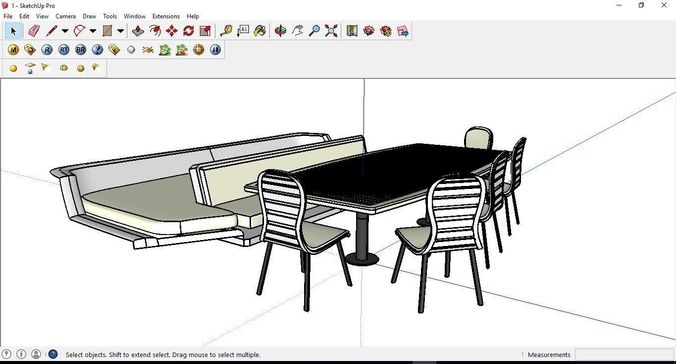Select the Rectangle shape tool
Screen dimensions: 676x364
click(107, 31)
